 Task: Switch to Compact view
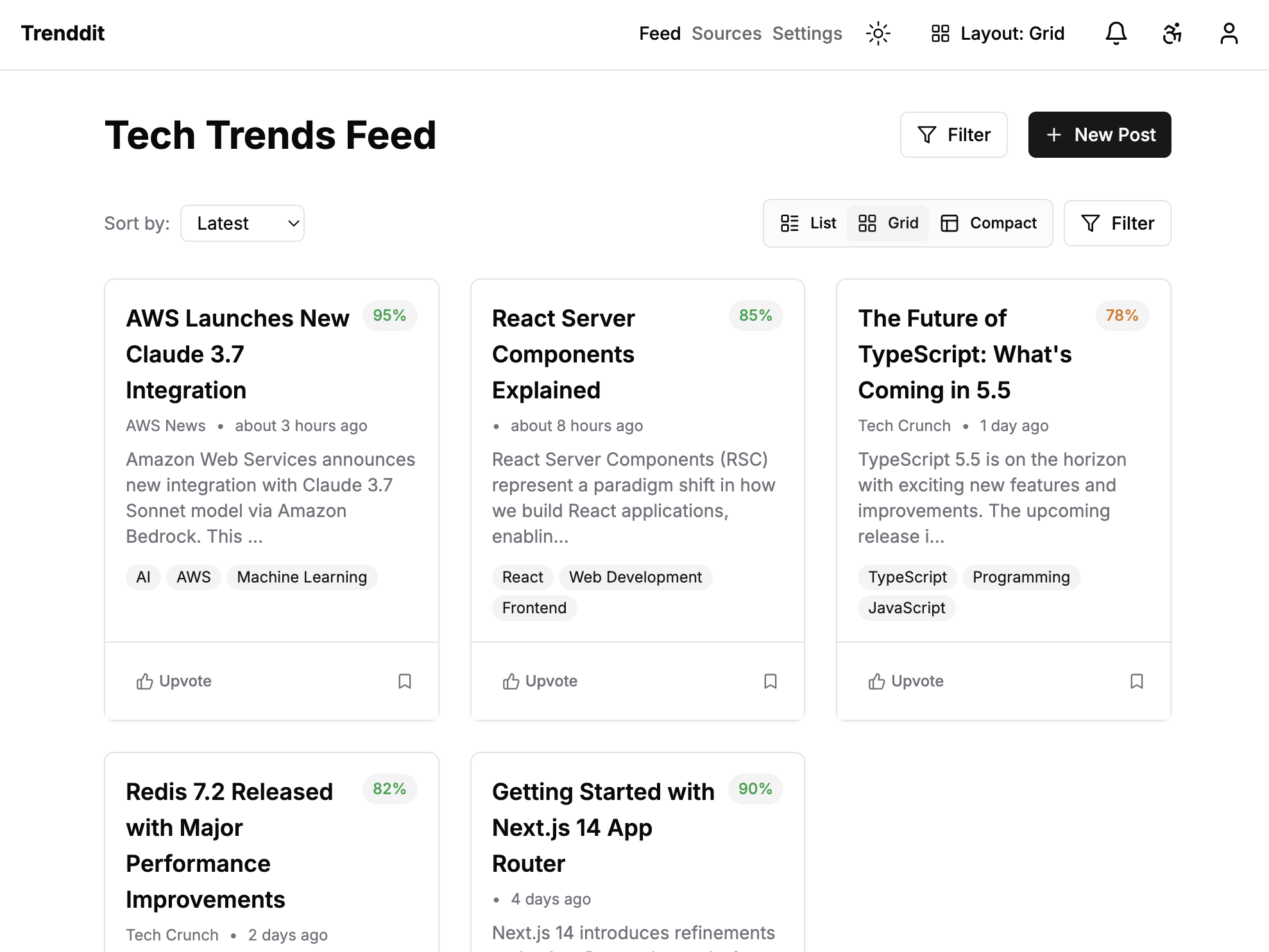click(x=989, y=223)
